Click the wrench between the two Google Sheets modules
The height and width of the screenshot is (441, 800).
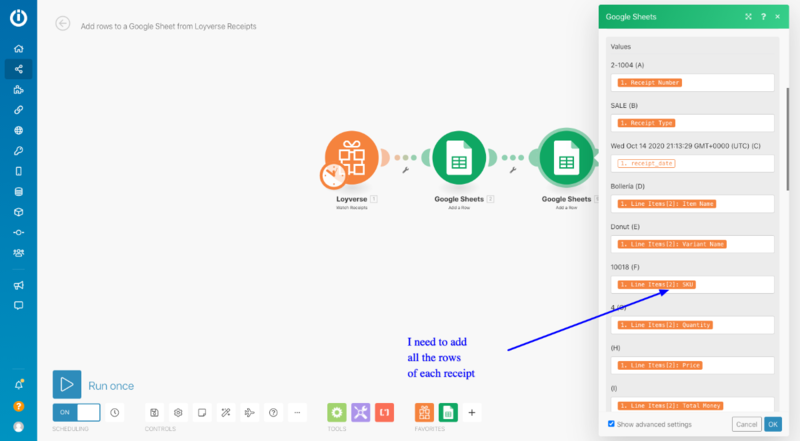(x=513, y=170)
